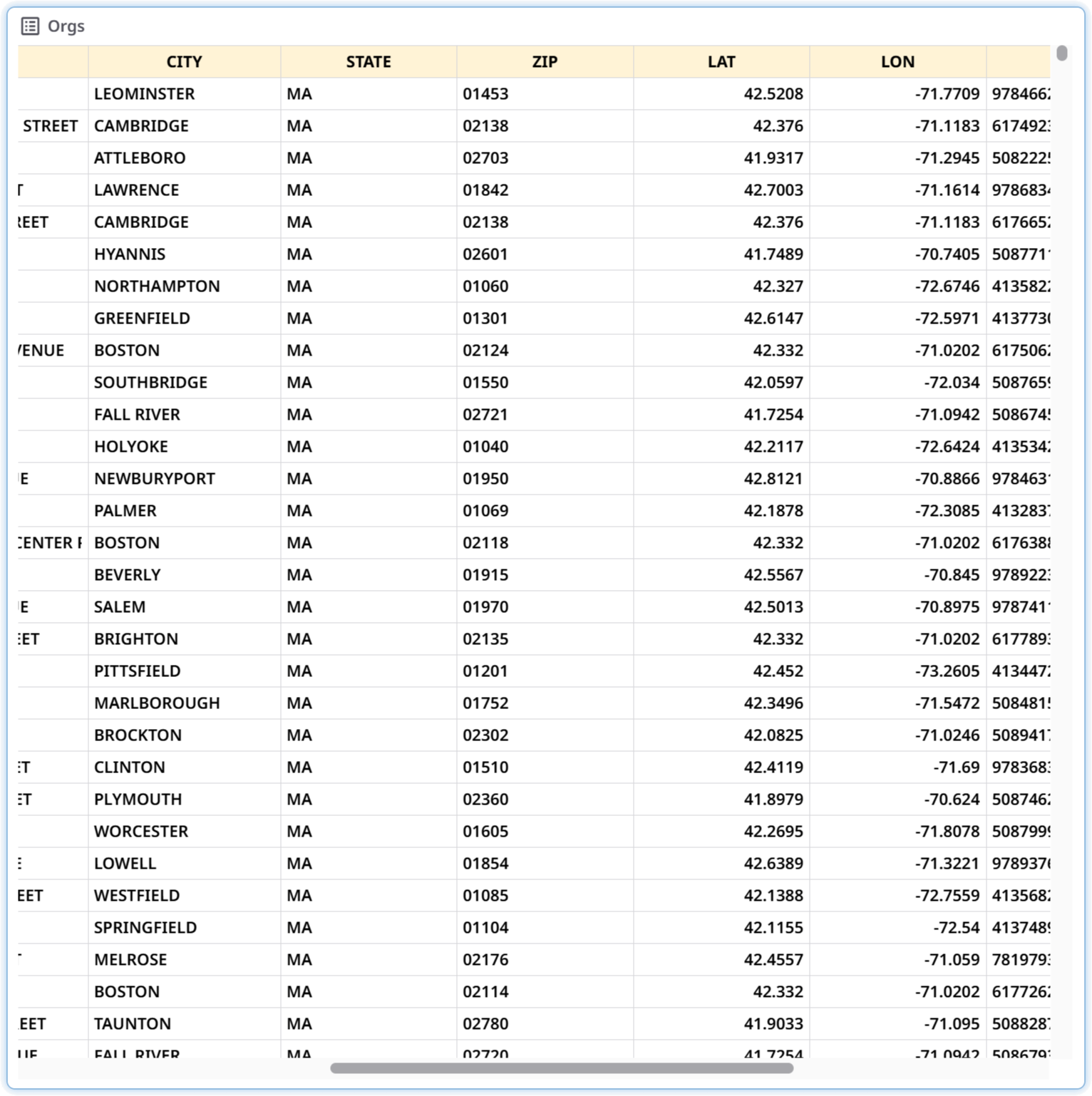Click the NEWBURYPORT city cell
The height and width of the screenshot is (1096, 1092).
pyautogui.click(x=185, y=479)
